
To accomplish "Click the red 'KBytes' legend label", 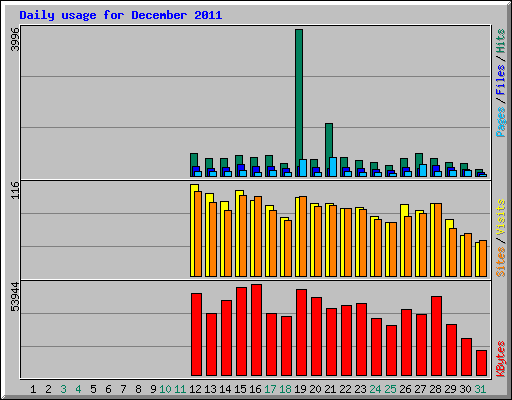I will [x=501, y=359].
